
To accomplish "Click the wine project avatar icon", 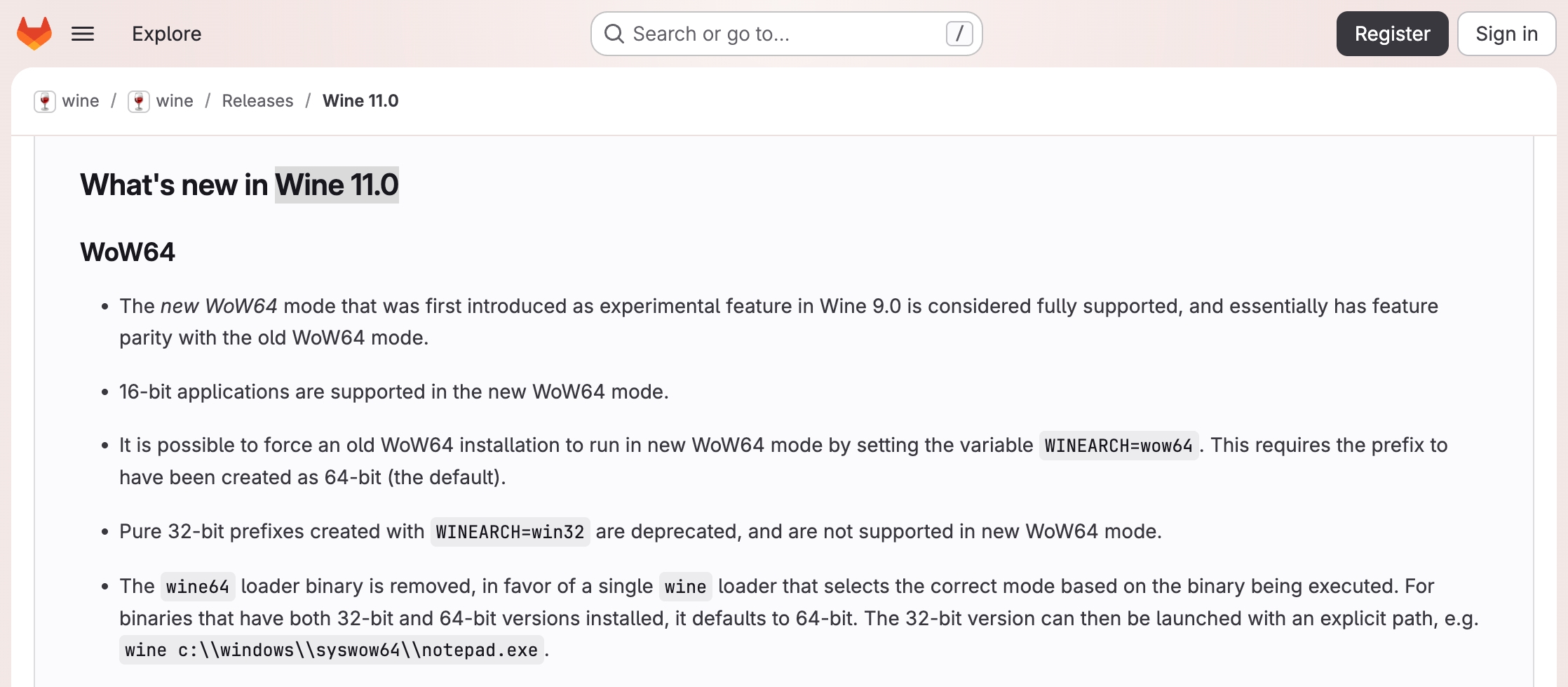I will pos(139,101).
